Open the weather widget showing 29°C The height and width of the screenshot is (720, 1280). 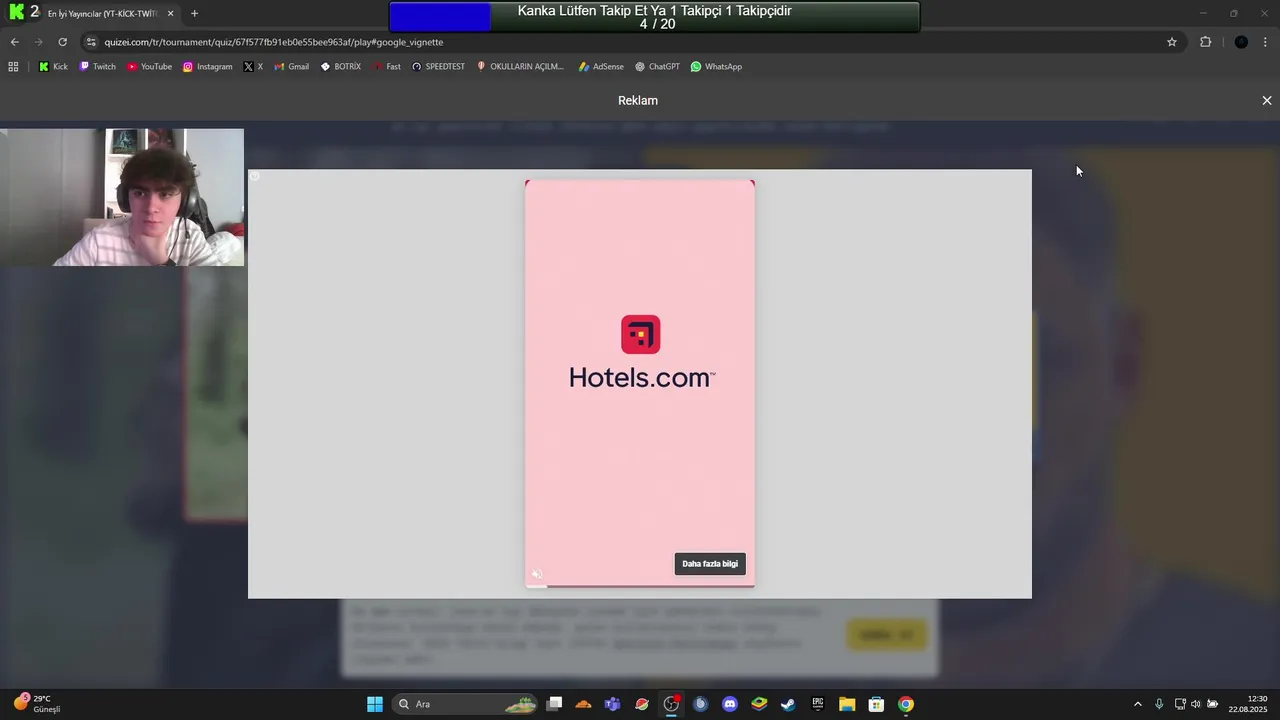pyautogui.click(x=37, y=704)
